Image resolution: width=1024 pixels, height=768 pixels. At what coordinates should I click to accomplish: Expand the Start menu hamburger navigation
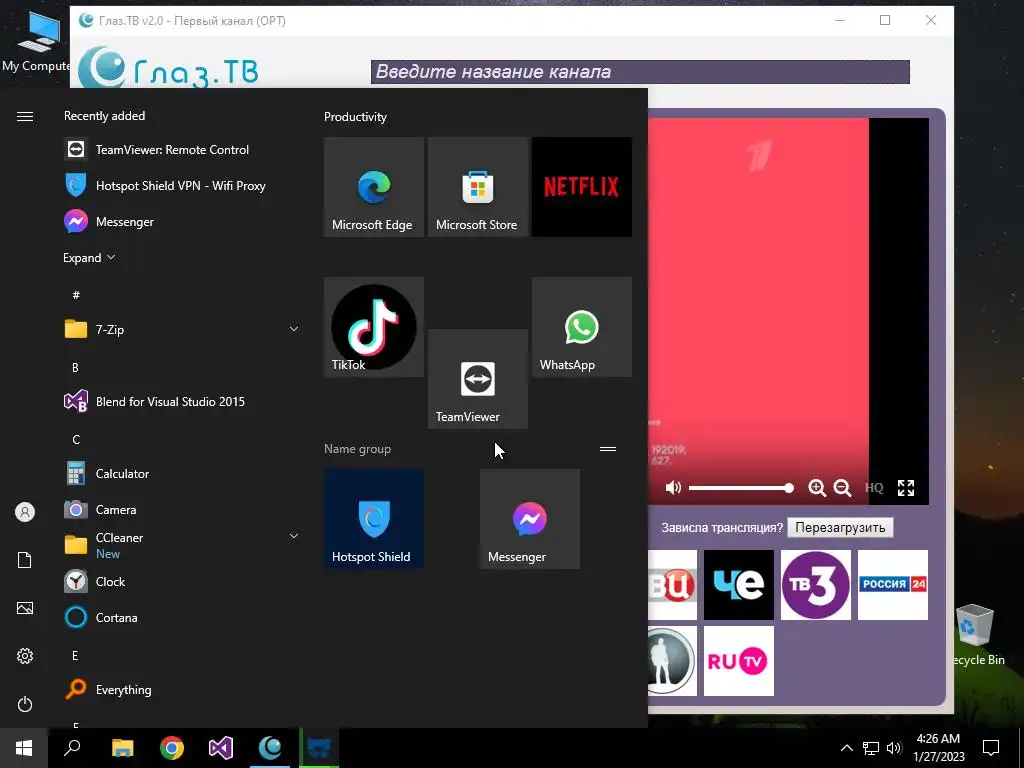point(25,116)
